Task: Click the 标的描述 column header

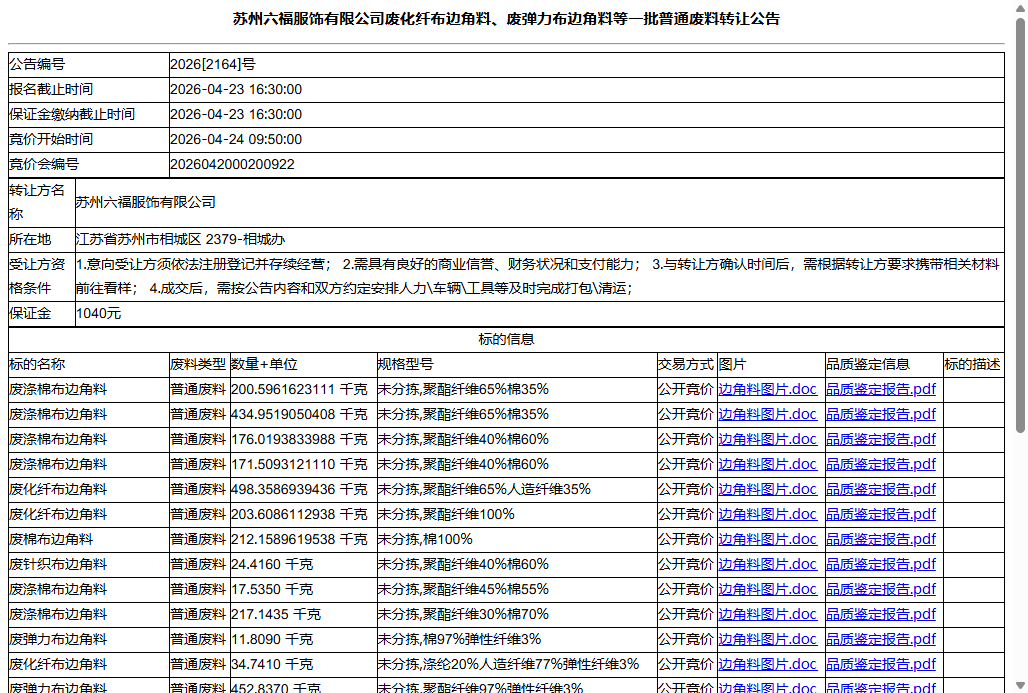Action: [x=972, y=365]
